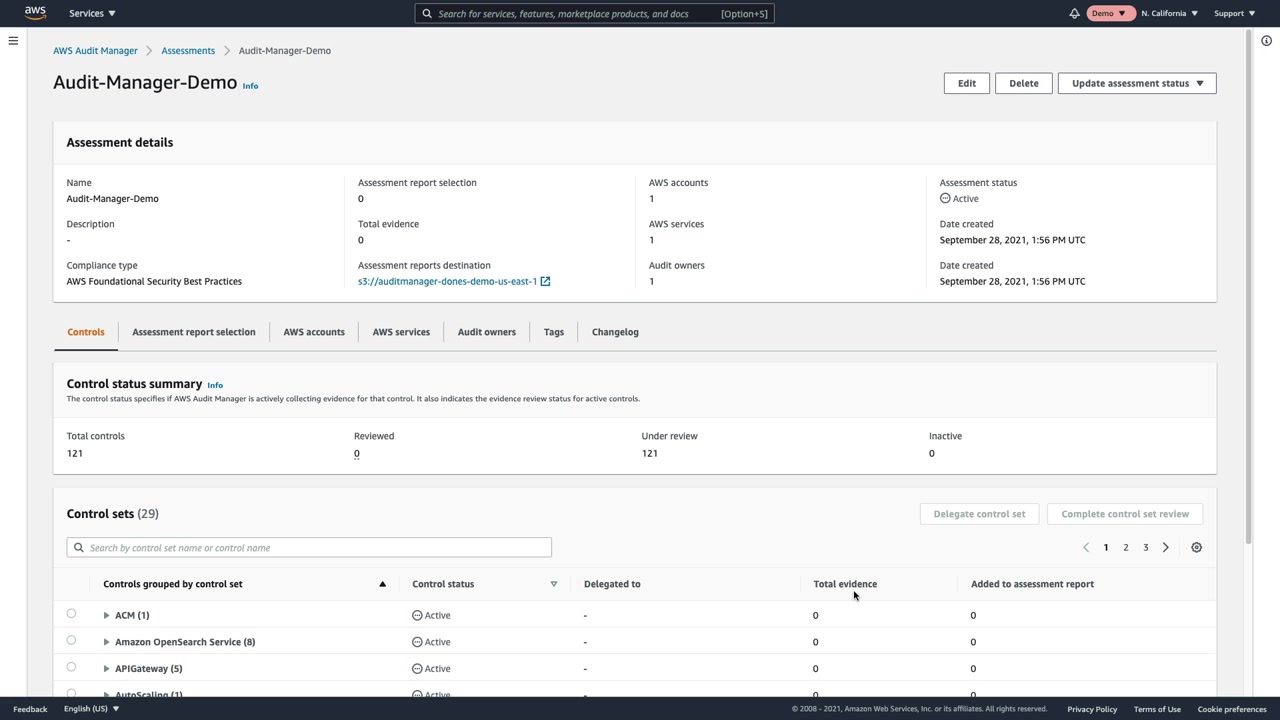
Task: Go to next page of control sets
Action: (1165, 548)
